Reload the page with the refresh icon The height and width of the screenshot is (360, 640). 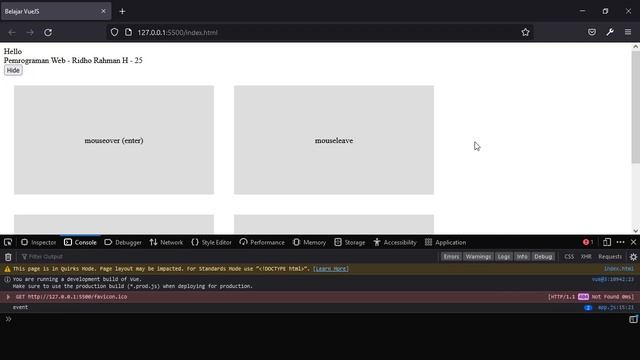point(48,32)
